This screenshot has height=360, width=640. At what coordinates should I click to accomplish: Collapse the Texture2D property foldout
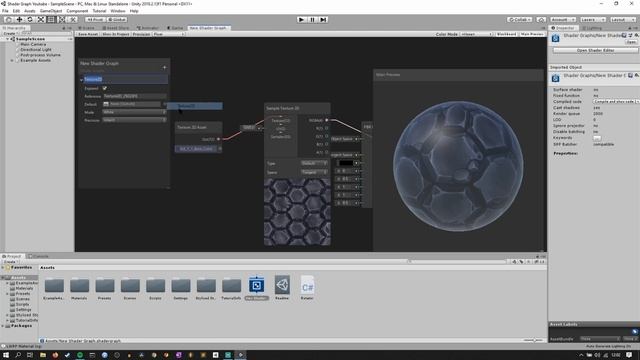(x=82, y=80)
